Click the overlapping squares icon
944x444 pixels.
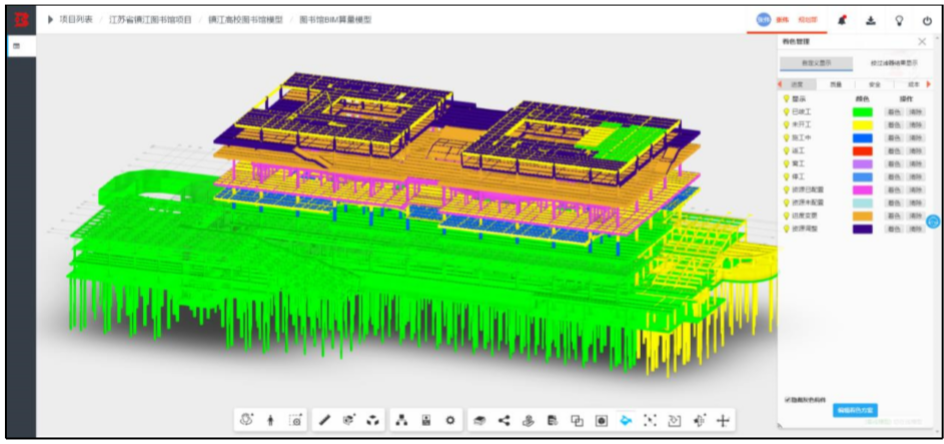[x=577, y=421]
